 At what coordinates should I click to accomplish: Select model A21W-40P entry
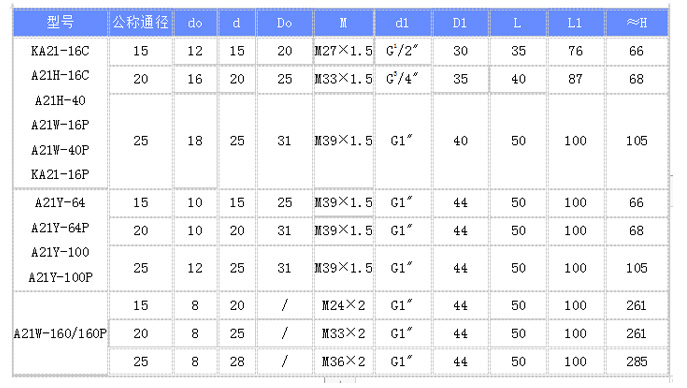(x=60, y=150)
